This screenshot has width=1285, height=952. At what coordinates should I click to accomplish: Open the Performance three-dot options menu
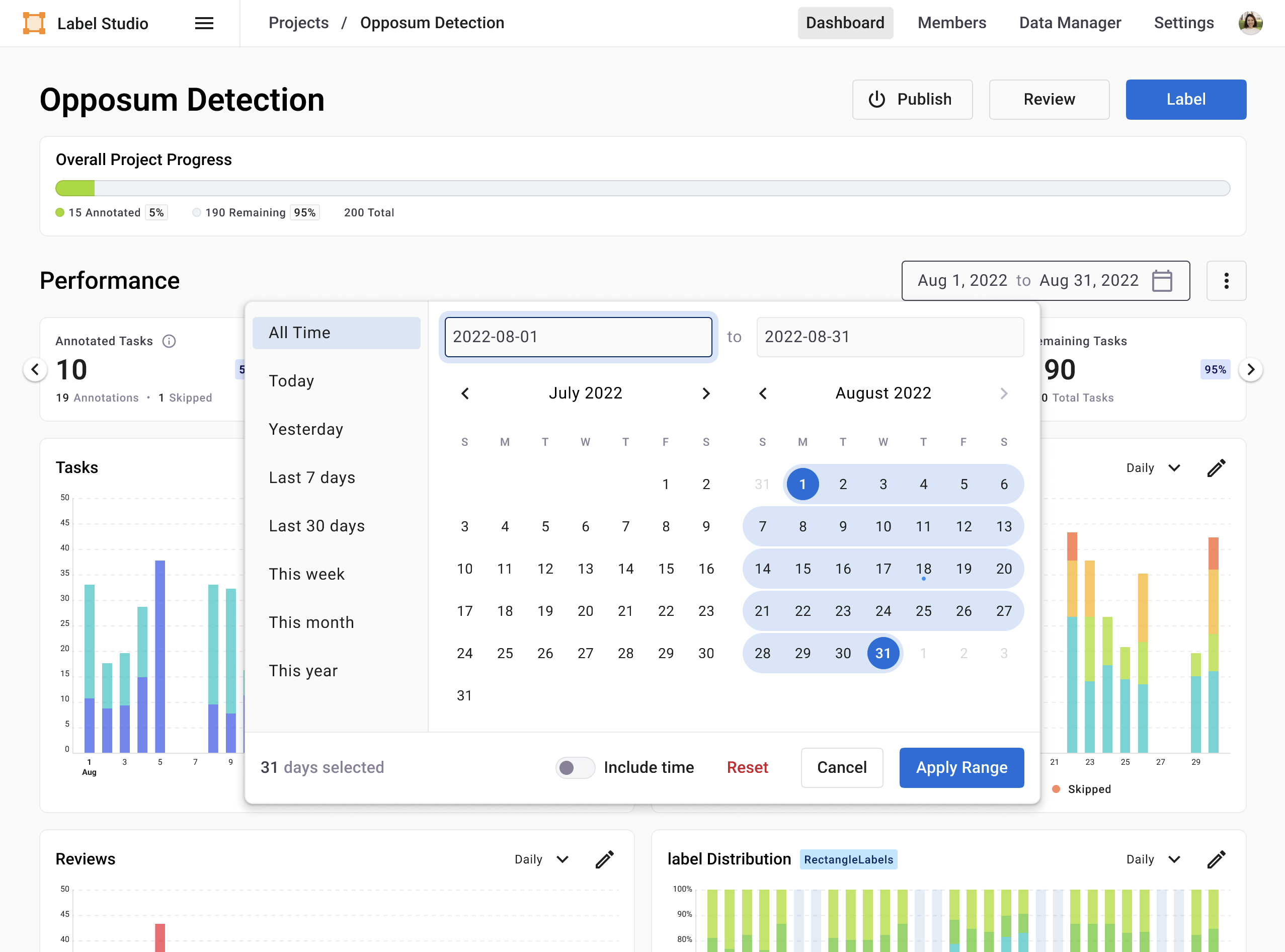click(1226, 281)
